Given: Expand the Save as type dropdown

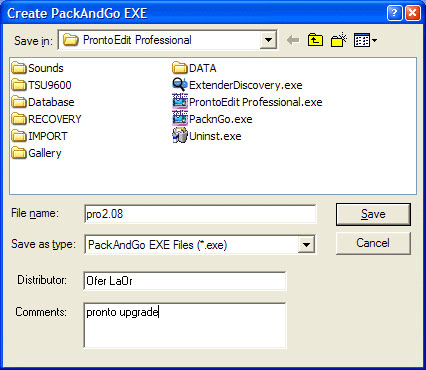Looking at the screenshot, I should [306, 245].
